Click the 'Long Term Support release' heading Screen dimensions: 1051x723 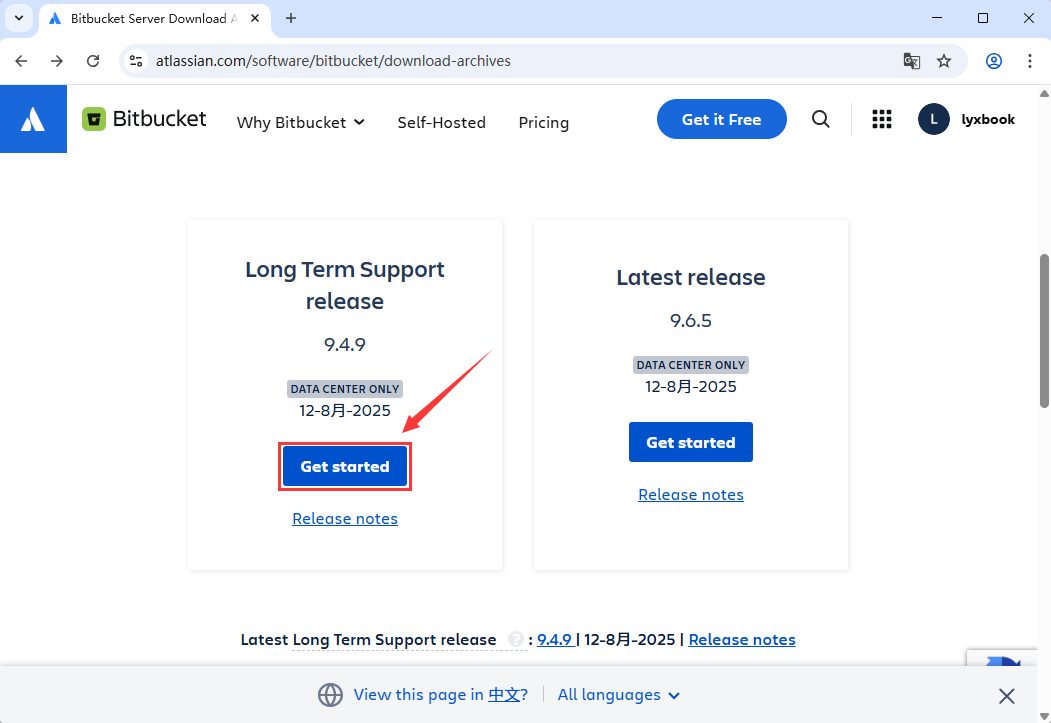pos(345,285)
